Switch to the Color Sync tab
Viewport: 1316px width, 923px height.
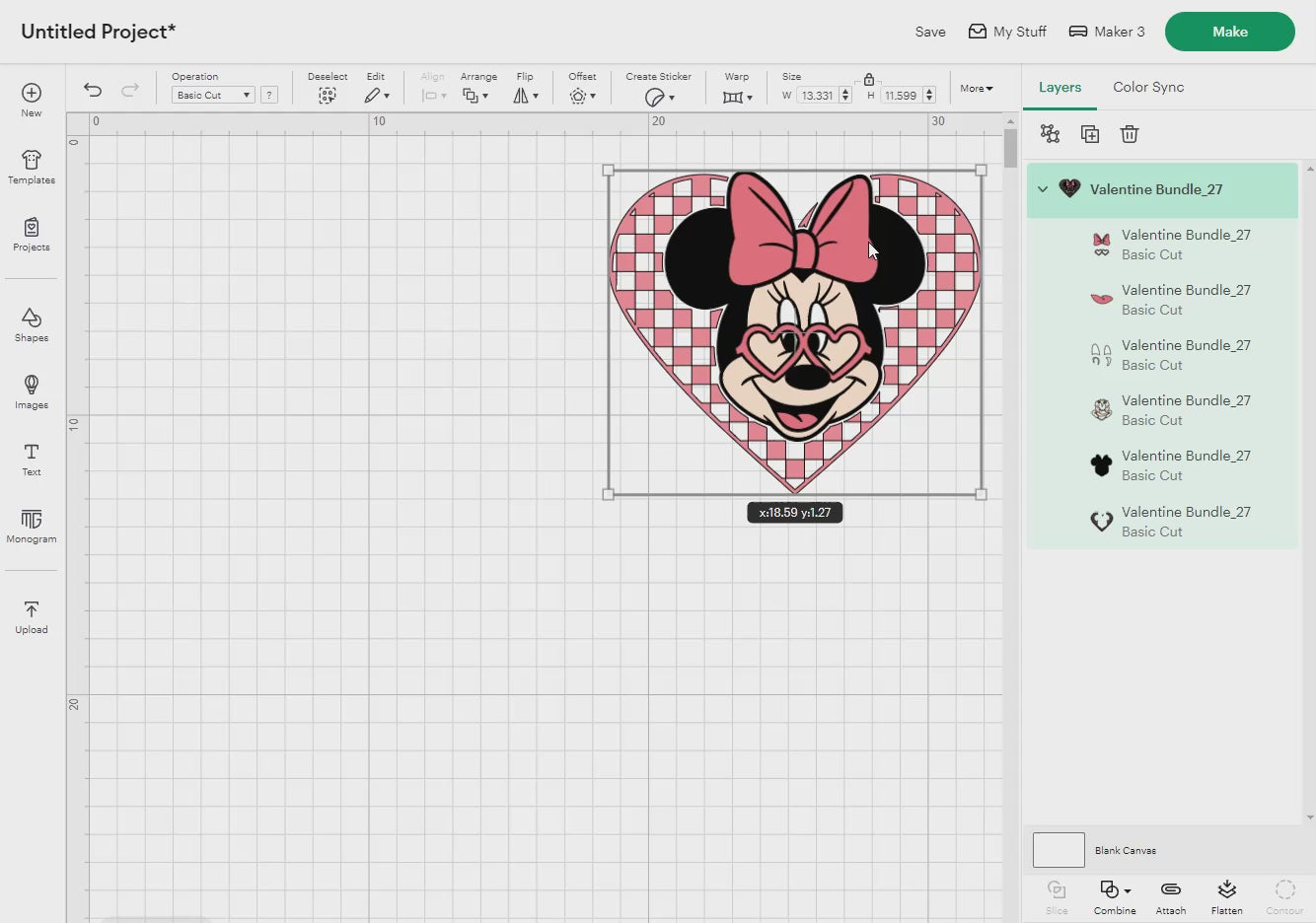click(1148, 87)
